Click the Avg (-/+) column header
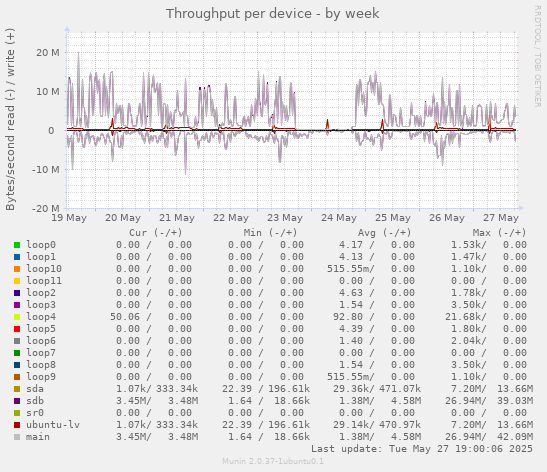 click(384, 233)
